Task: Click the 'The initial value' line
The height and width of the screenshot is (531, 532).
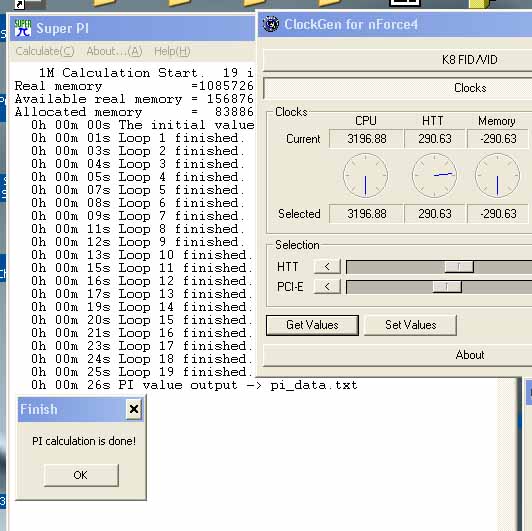Action: click(x=142, y=125)
